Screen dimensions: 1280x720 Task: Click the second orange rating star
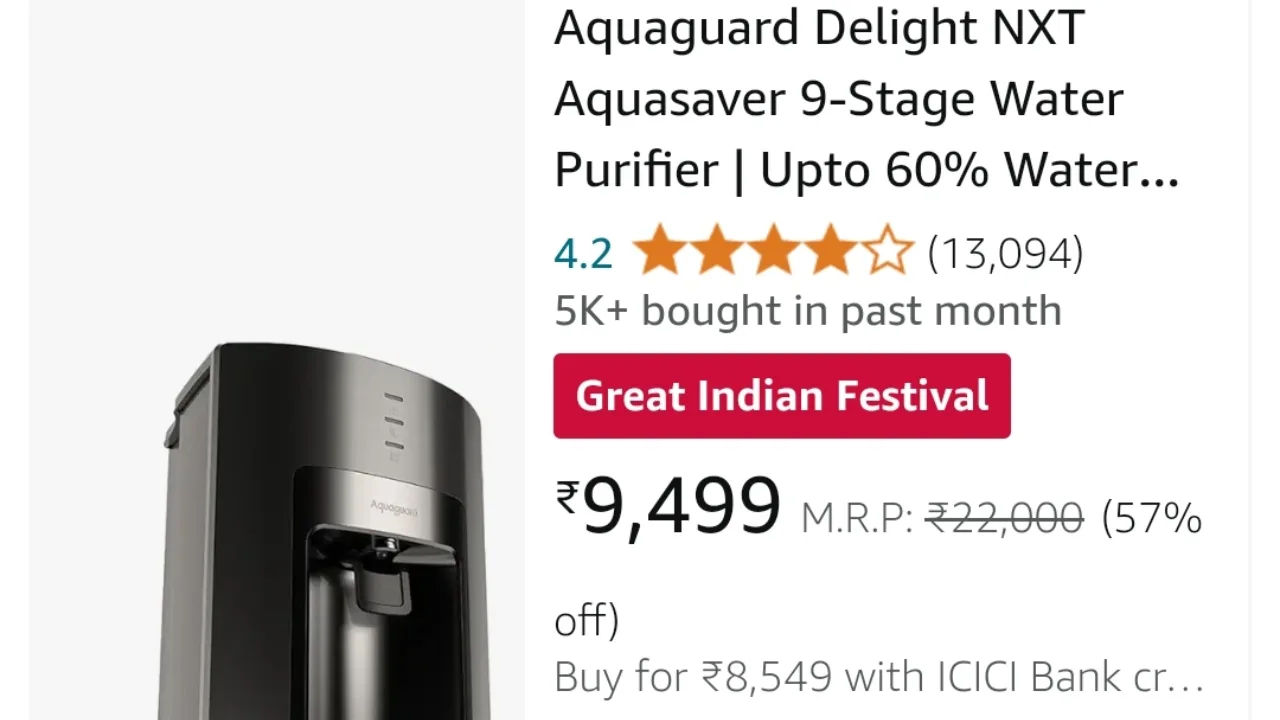pos(716,251)
